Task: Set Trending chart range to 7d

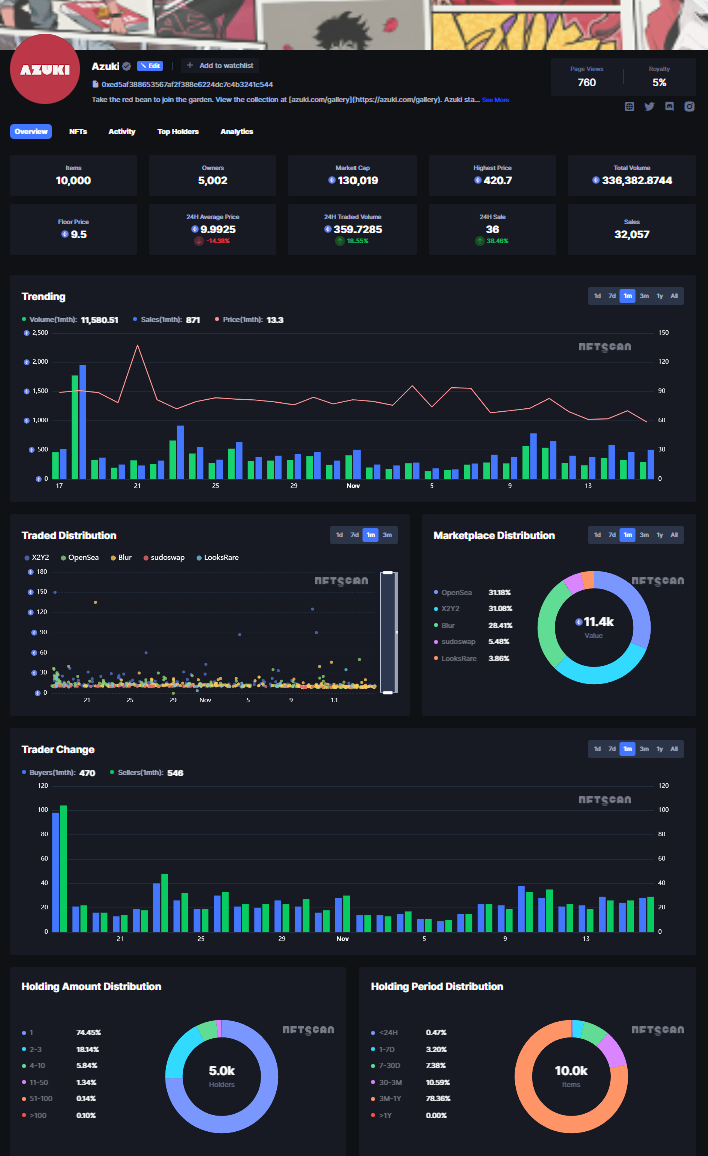Action: coord(612,296)
